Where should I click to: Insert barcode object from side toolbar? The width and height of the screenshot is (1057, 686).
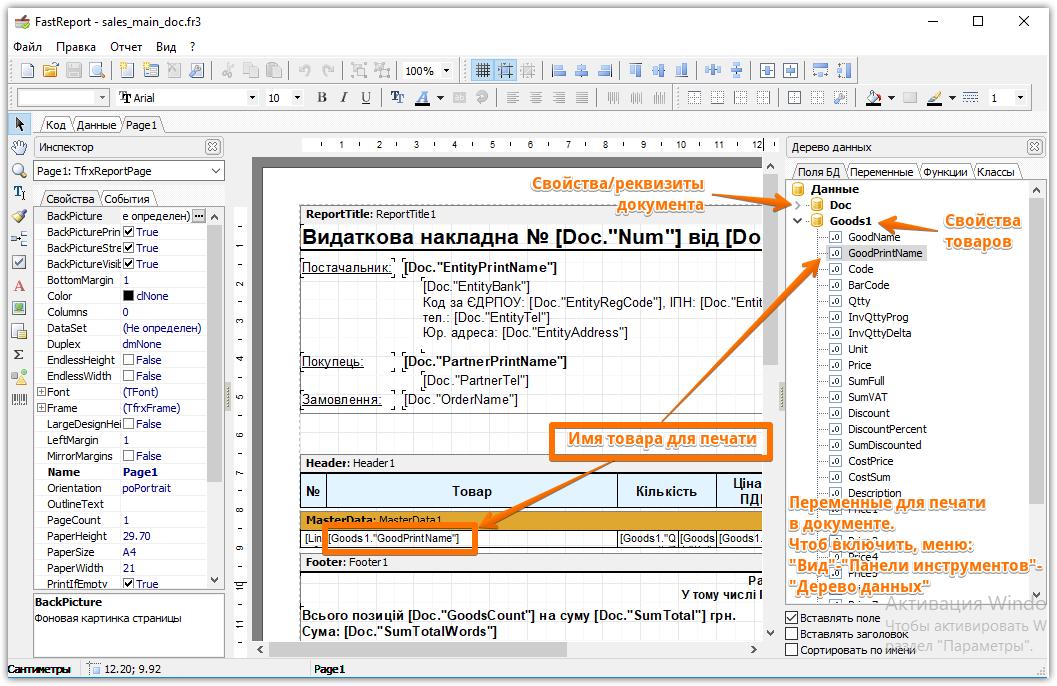20,400
